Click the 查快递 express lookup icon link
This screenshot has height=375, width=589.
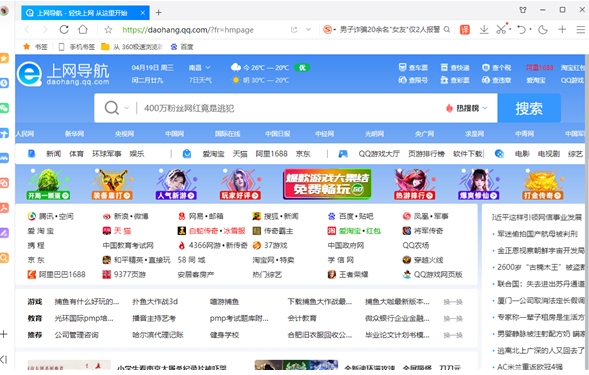pyautogui.click(x=455, y=68)
